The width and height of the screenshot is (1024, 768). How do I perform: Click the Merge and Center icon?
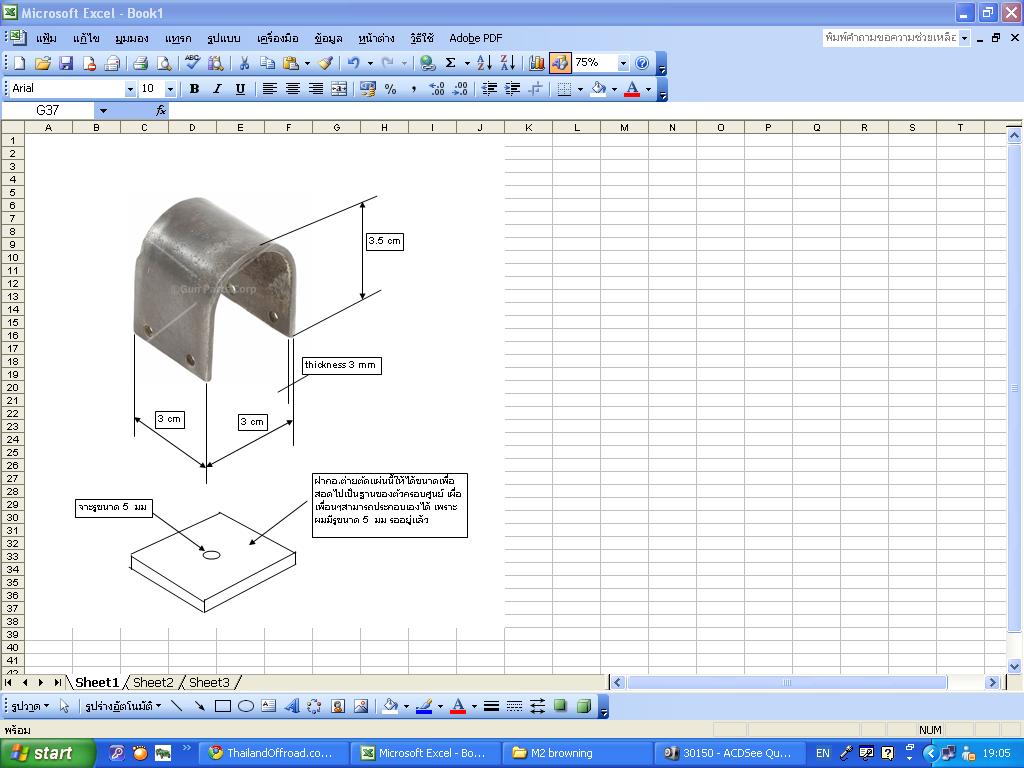point(339,89)
